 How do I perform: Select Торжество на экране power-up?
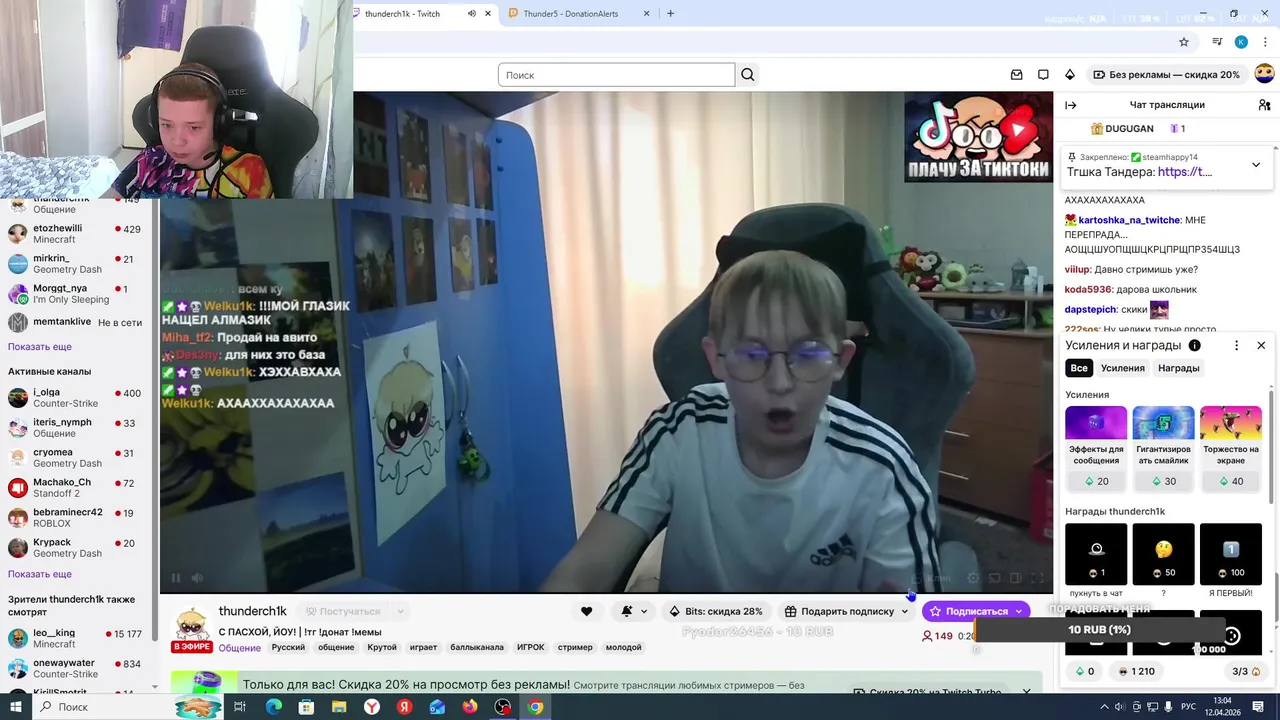click(1231, 448)
